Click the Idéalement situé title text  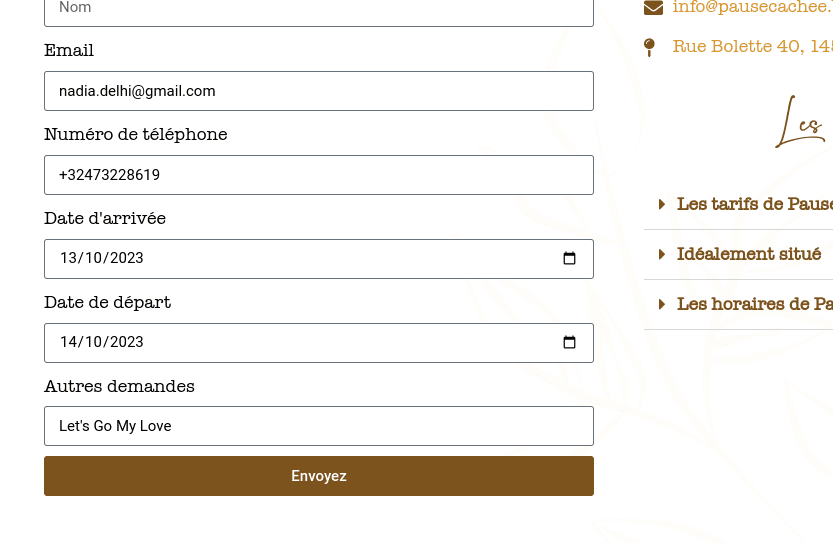[749, 254]
